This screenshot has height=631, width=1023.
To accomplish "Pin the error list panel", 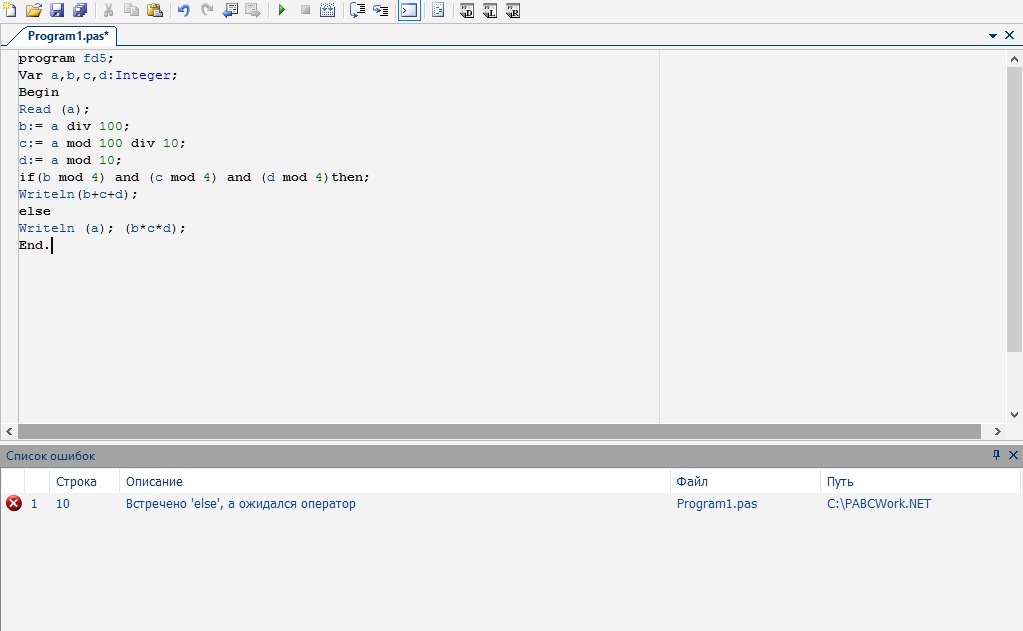I will 996,456.
